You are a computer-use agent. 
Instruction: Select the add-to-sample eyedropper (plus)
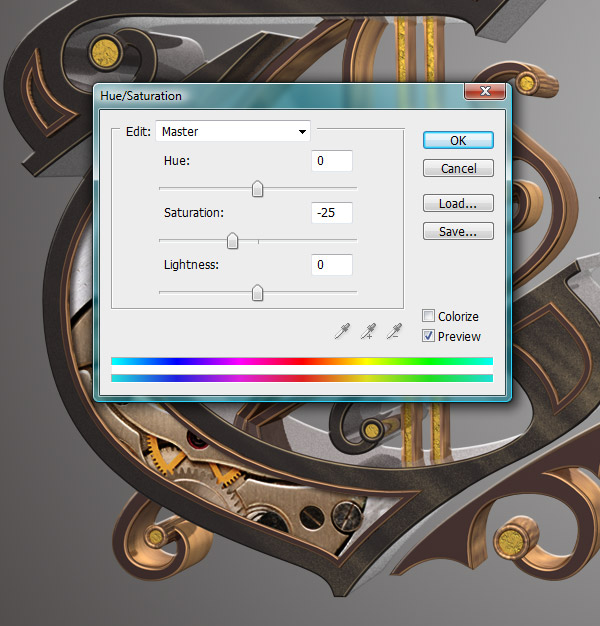point(368,331)
